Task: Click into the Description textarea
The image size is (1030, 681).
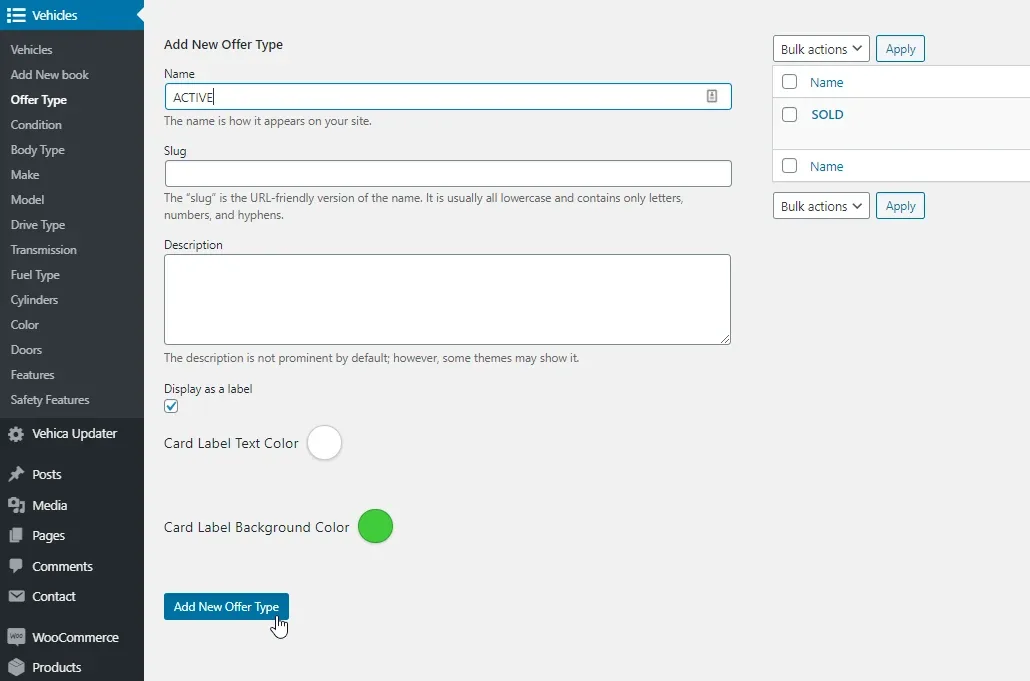Action: point(447,299)
